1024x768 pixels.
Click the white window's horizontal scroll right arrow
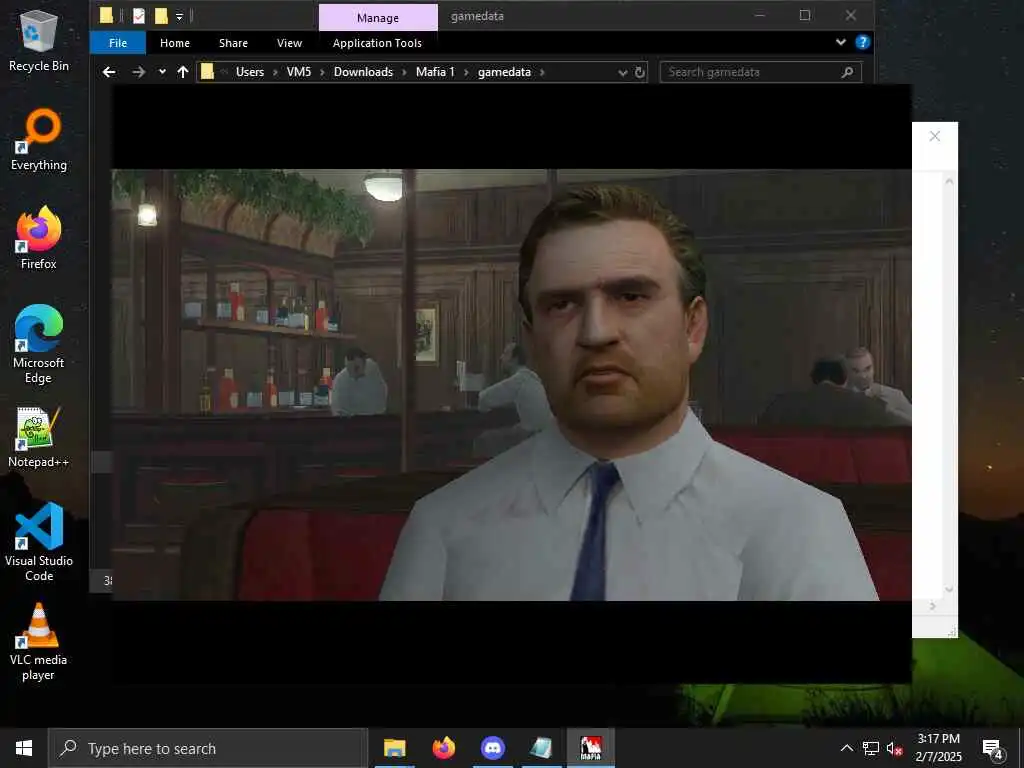932,606
